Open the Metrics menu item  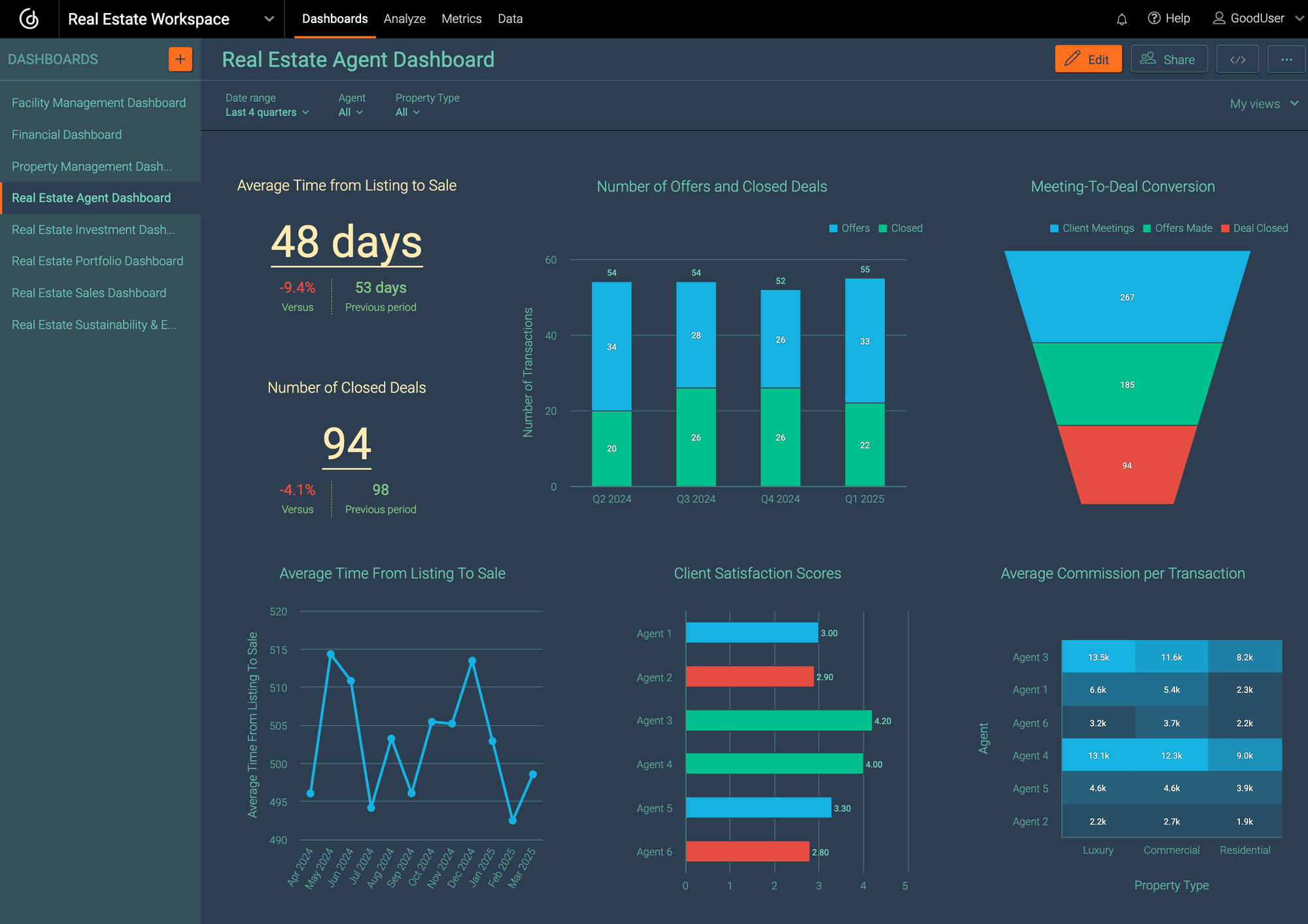tap(461, 18)
